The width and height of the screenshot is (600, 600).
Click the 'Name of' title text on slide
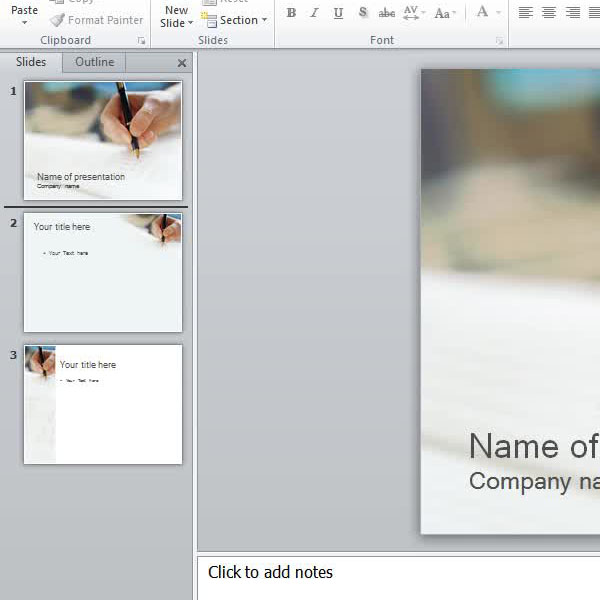point(534,446)
